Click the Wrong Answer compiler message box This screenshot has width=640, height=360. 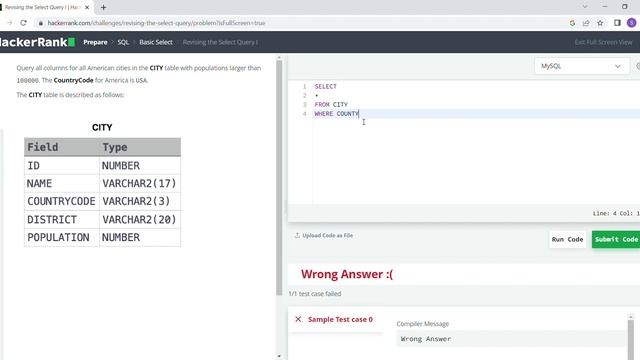point(512,339)
